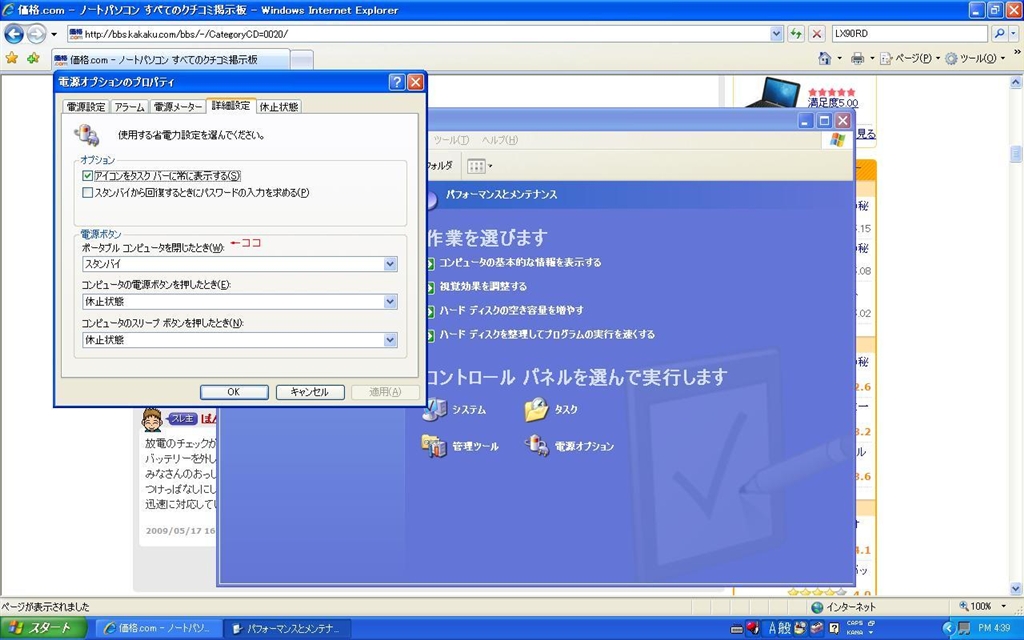Open 管理ツール icon in Control Panel window
1024x640 pixels.
pos(460,447)
